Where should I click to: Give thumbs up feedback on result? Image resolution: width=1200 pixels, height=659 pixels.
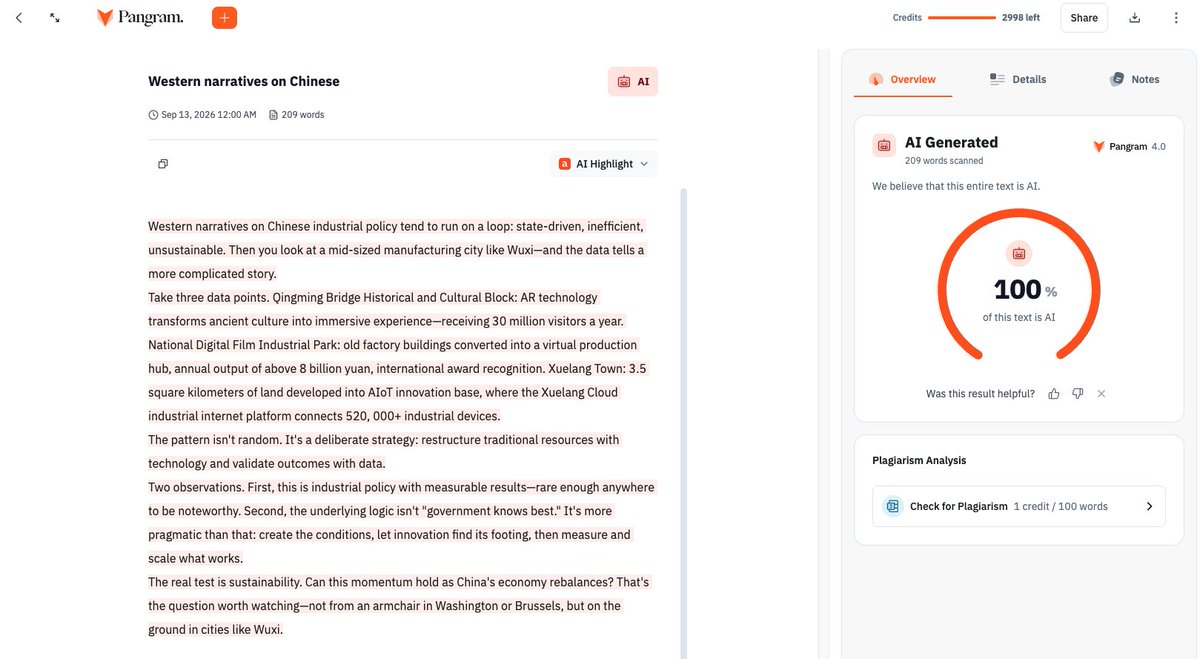(1054, 394)
